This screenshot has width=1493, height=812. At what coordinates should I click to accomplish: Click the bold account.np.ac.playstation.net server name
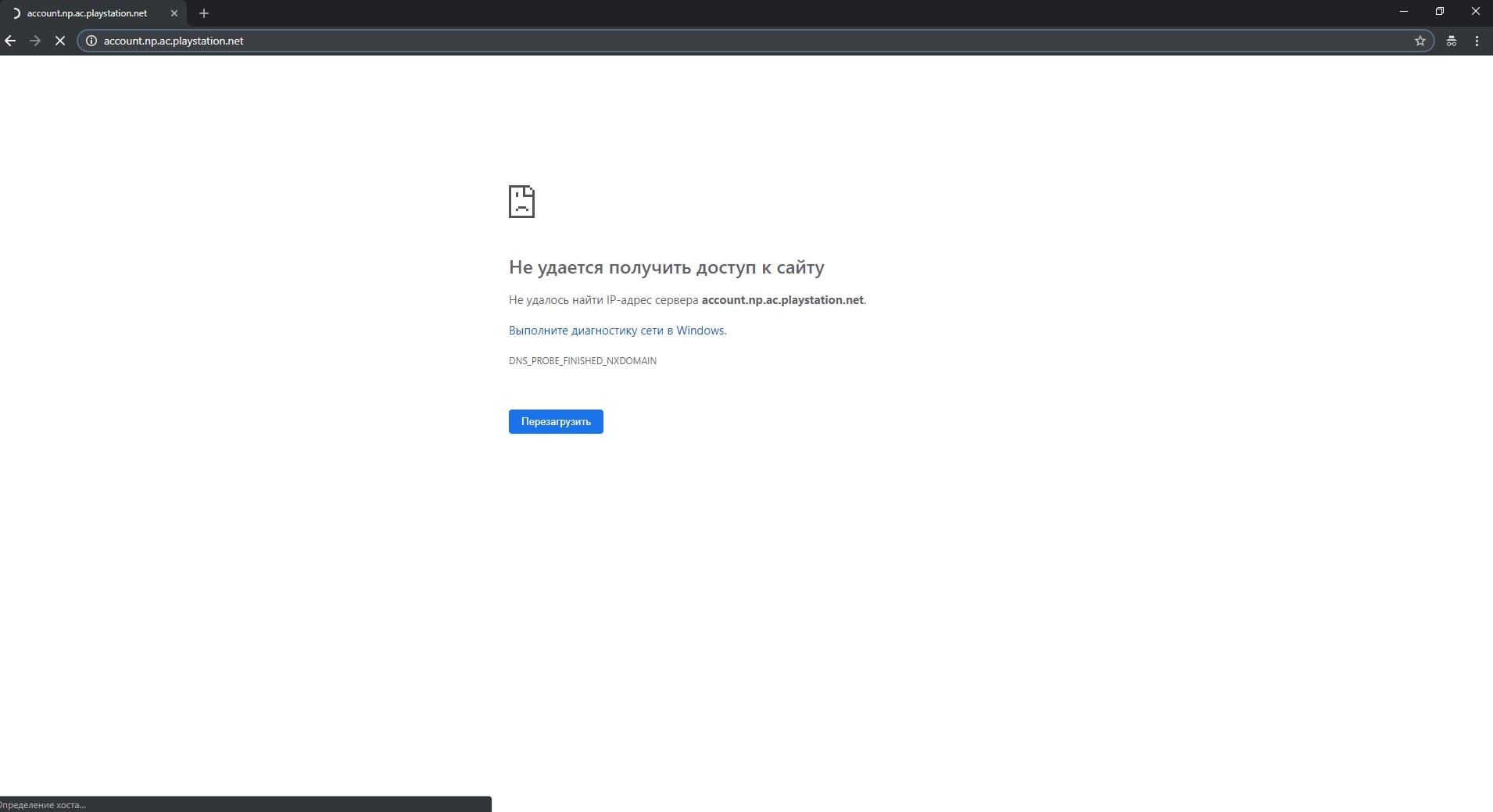point(782,300)
